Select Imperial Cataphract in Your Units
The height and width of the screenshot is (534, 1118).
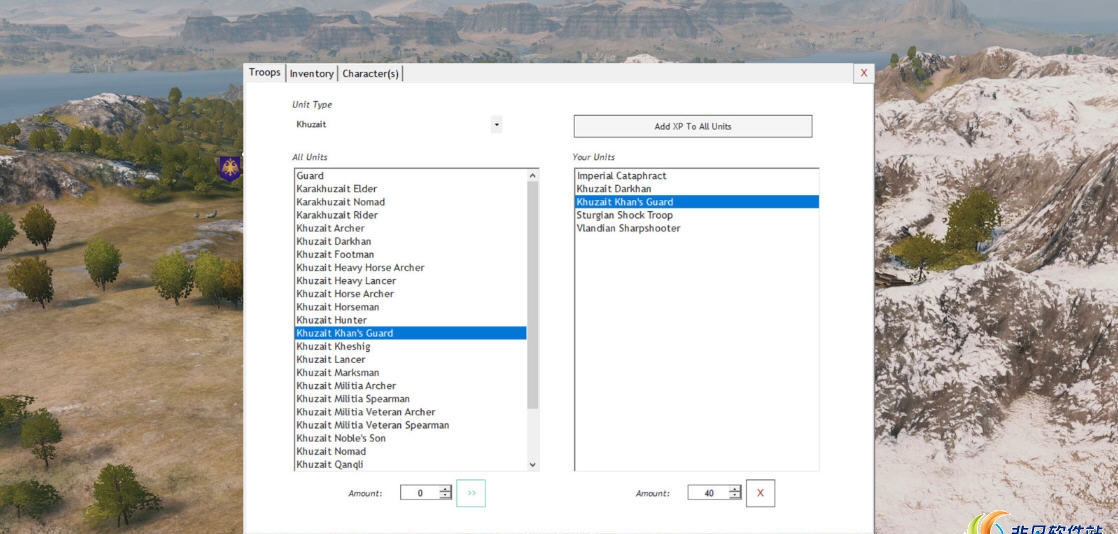[x=621, y=176]
